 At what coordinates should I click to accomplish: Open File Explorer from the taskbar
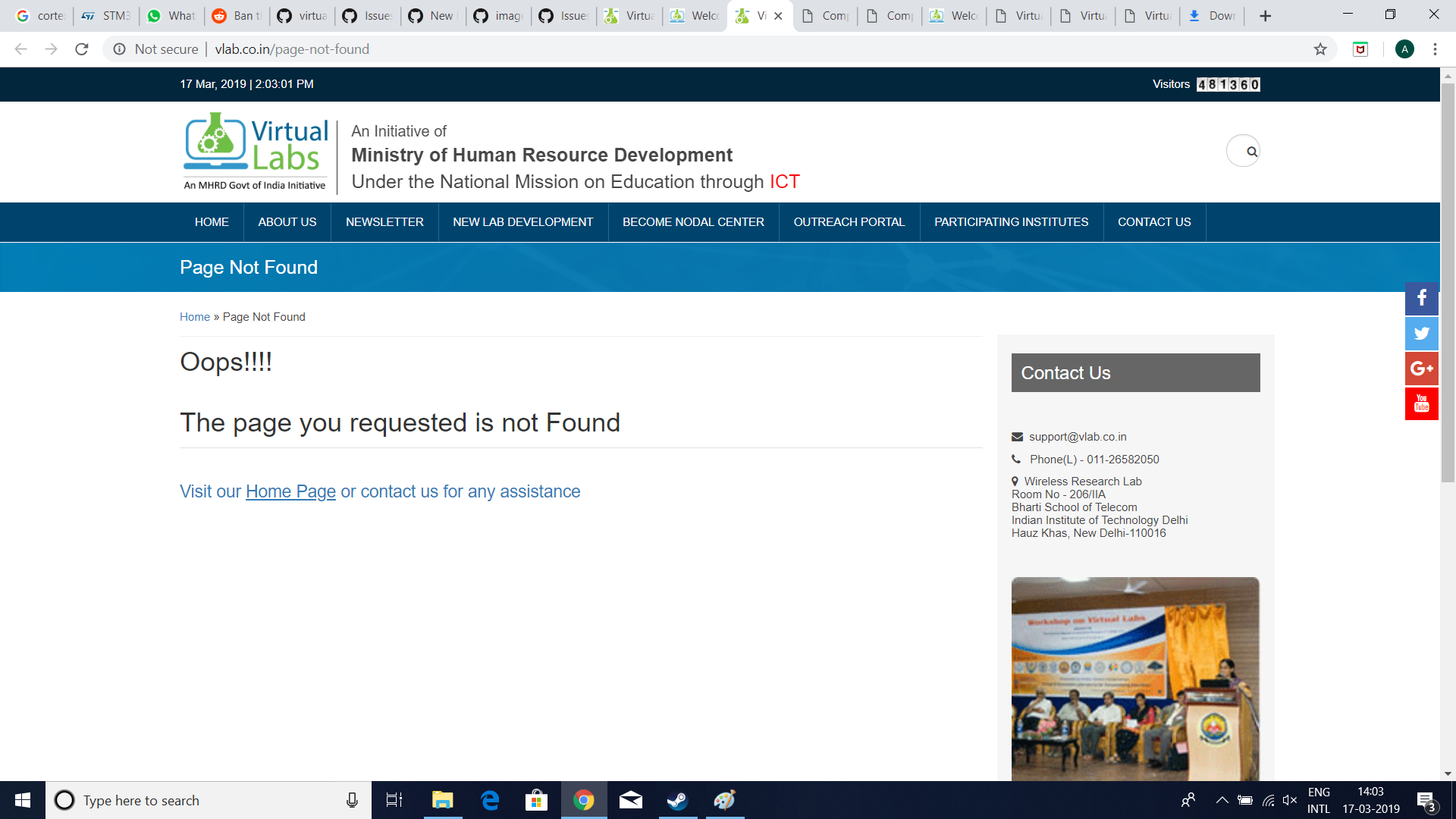pos(442,800)
